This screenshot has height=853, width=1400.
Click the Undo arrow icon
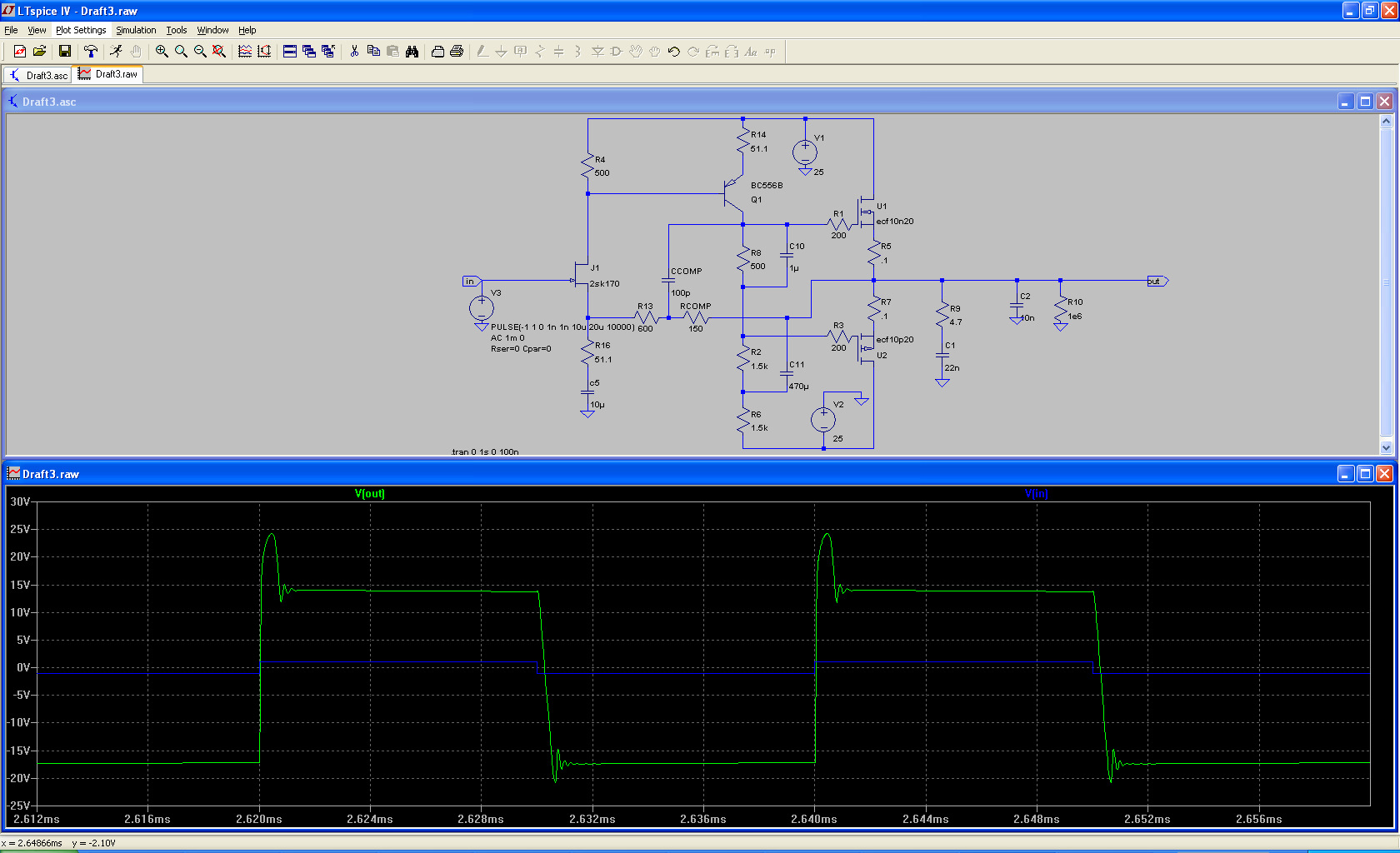(674, 52)
